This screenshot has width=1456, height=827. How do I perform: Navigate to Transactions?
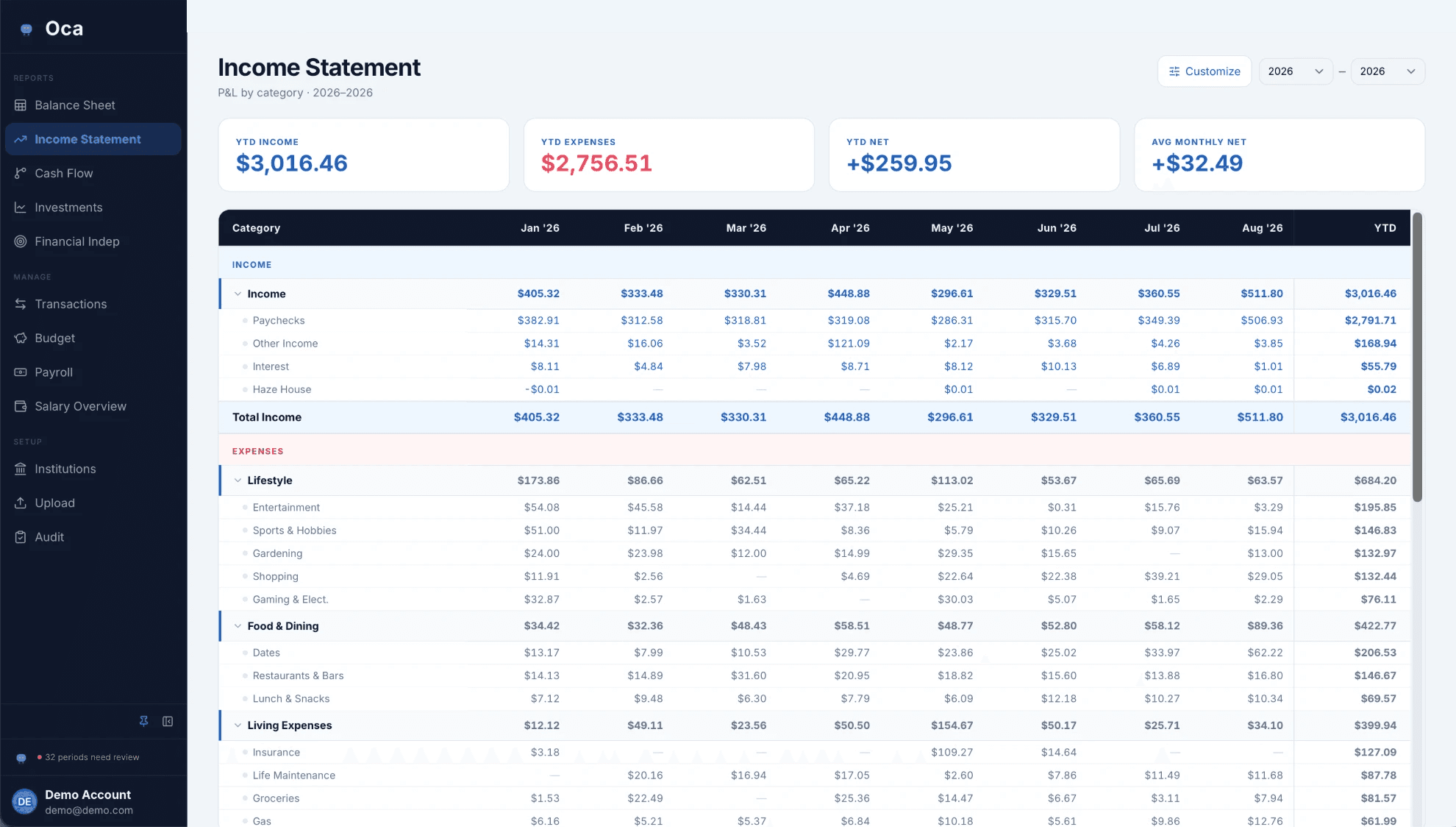pos(93,304)
